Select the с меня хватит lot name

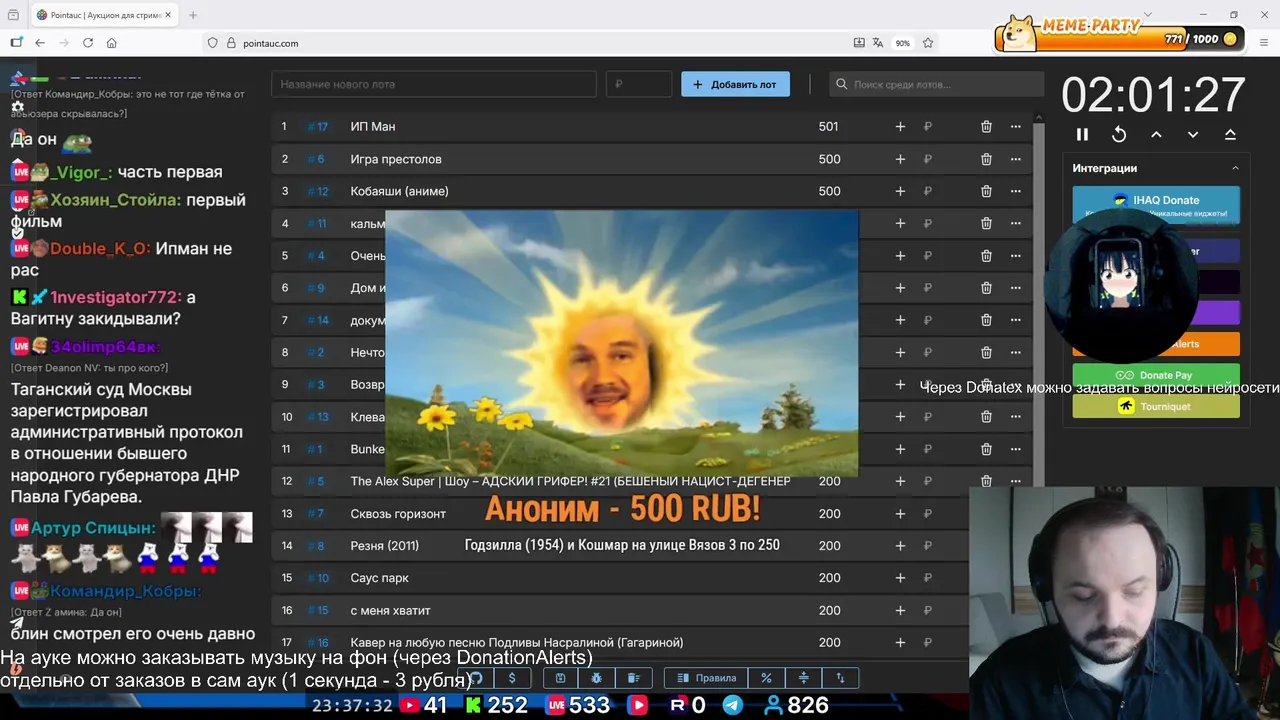pos(390,610)
